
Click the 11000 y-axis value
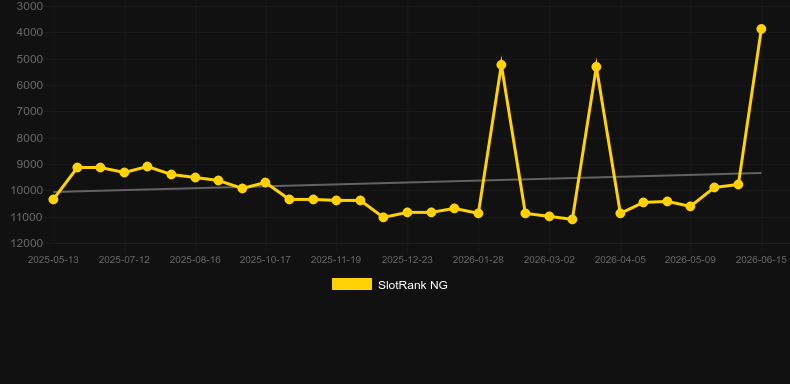27,217
